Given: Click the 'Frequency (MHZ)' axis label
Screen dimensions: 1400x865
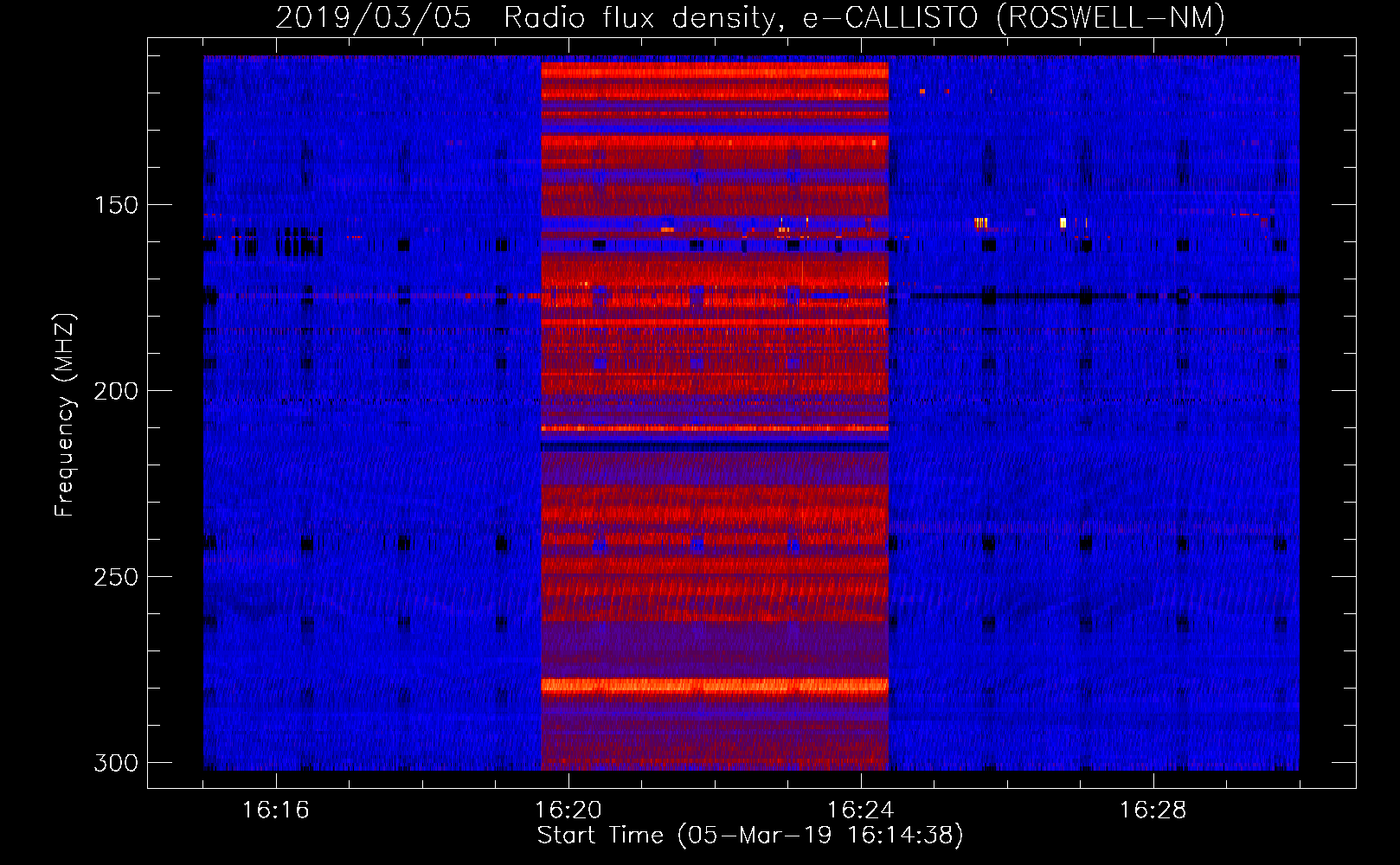Looking at the screenshot, I should coord(65,414).
